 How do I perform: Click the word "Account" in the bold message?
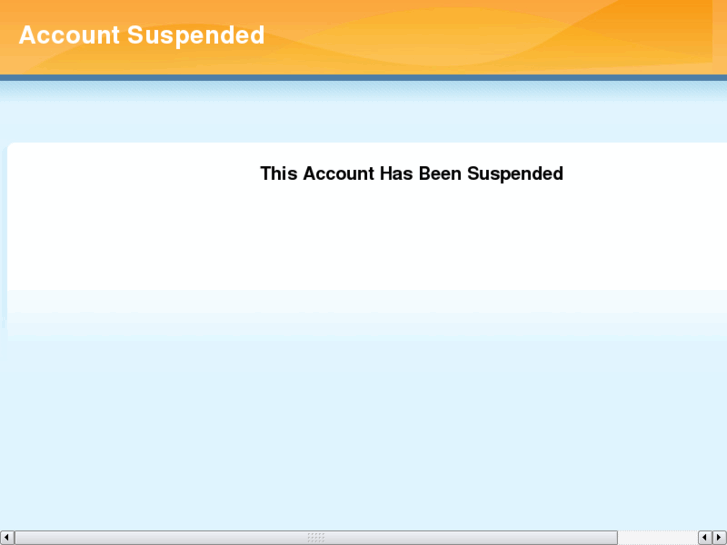[x=338, y=173]
